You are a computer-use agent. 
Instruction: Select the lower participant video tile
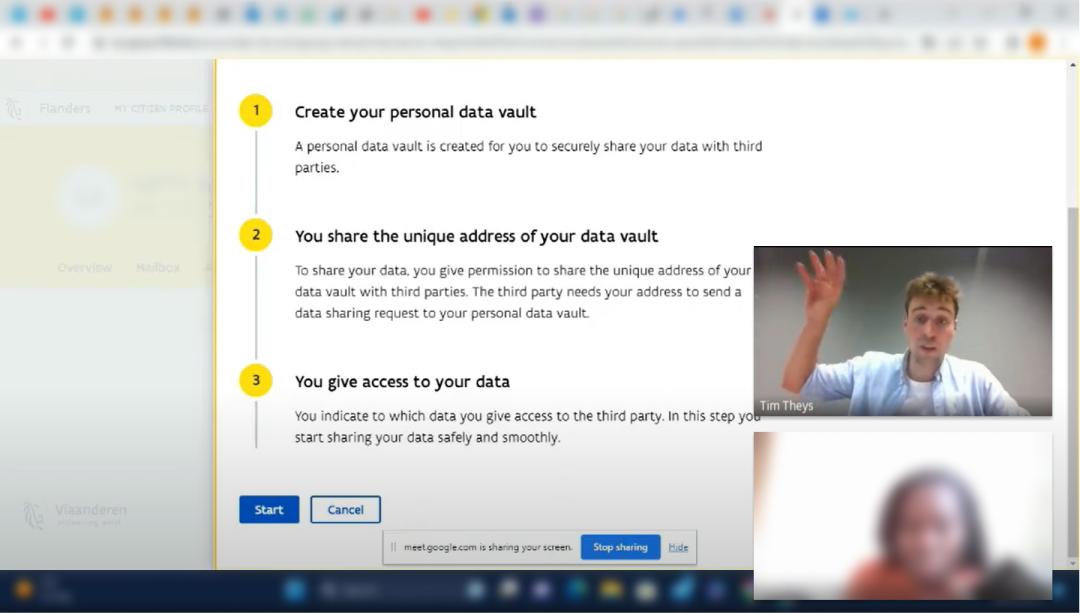pyautogui.click(x=902, y=515)
